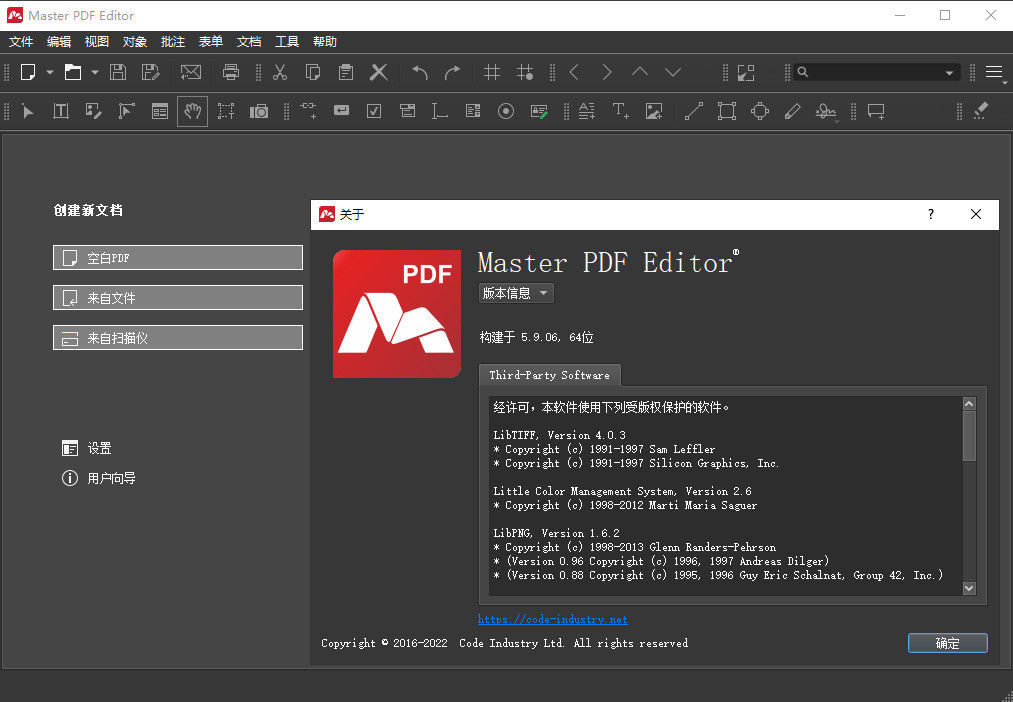This screenshot has width=1013, height=702.
Task: Toggle the fit-page view icon near search
Action: (744, 72)
